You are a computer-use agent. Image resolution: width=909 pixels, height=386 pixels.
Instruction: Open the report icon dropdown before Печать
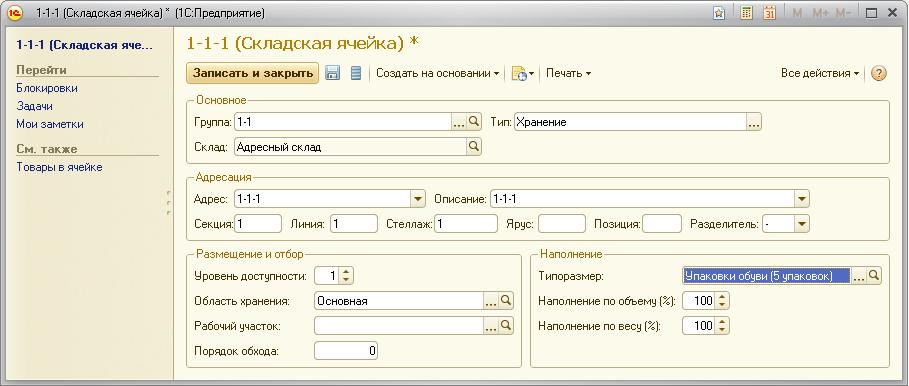(522, 74)
